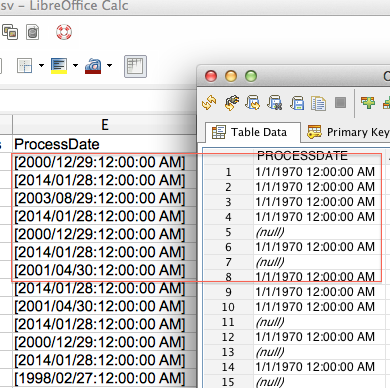This screenshot has height=388, width=390.
Task: Apply dark red font color in Calc
Action: click(93, 66)
